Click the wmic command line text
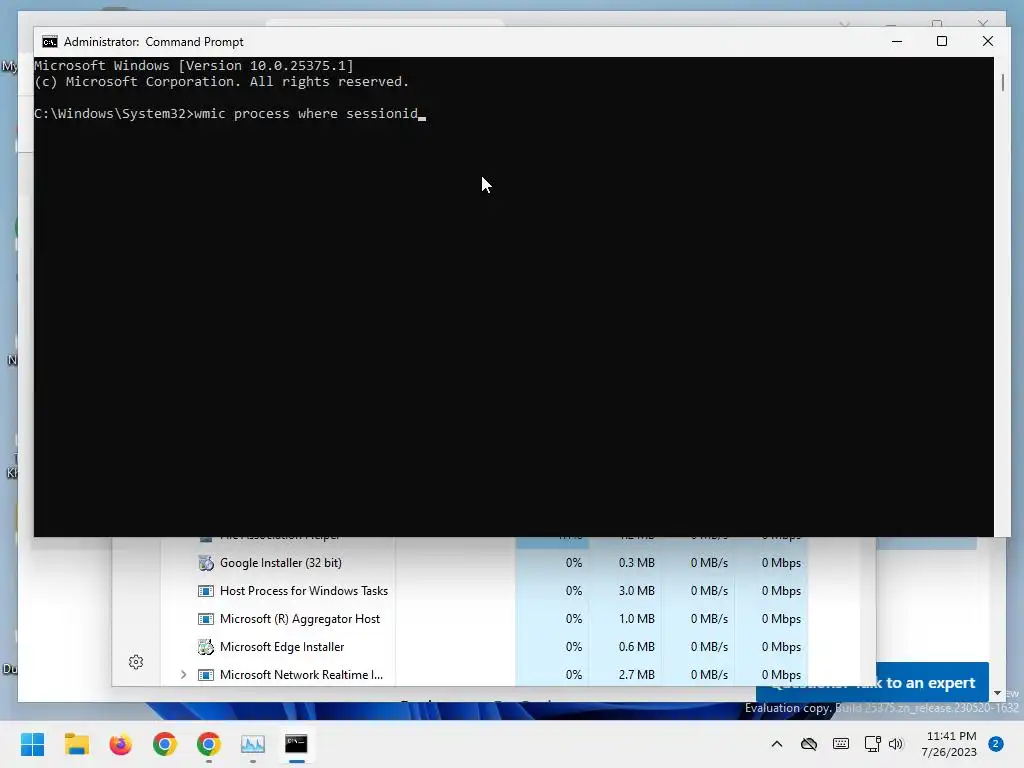The height and width of the screenshot is (768, 1024). 306,114
